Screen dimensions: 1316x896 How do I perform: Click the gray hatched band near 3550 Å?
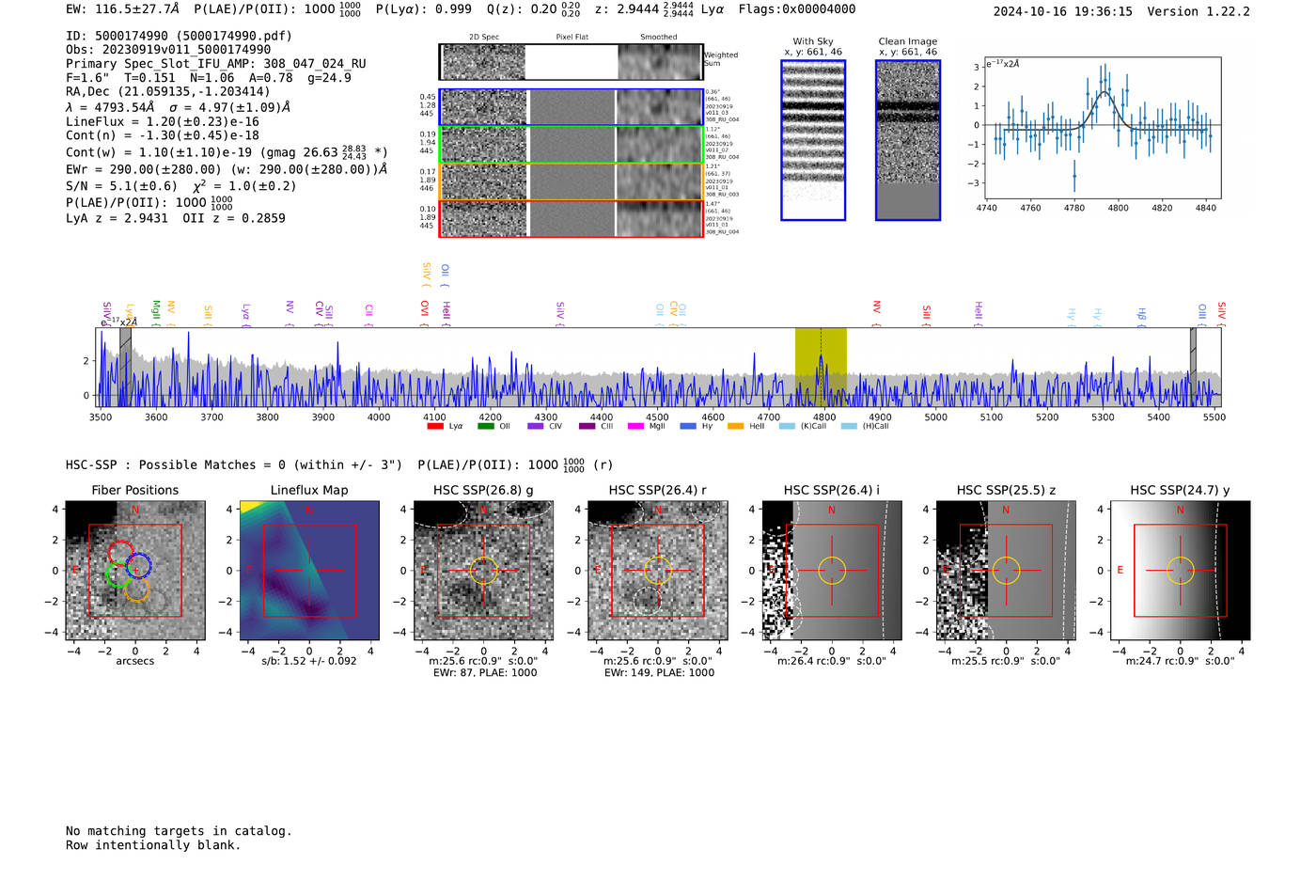click(x=125, y=367)
